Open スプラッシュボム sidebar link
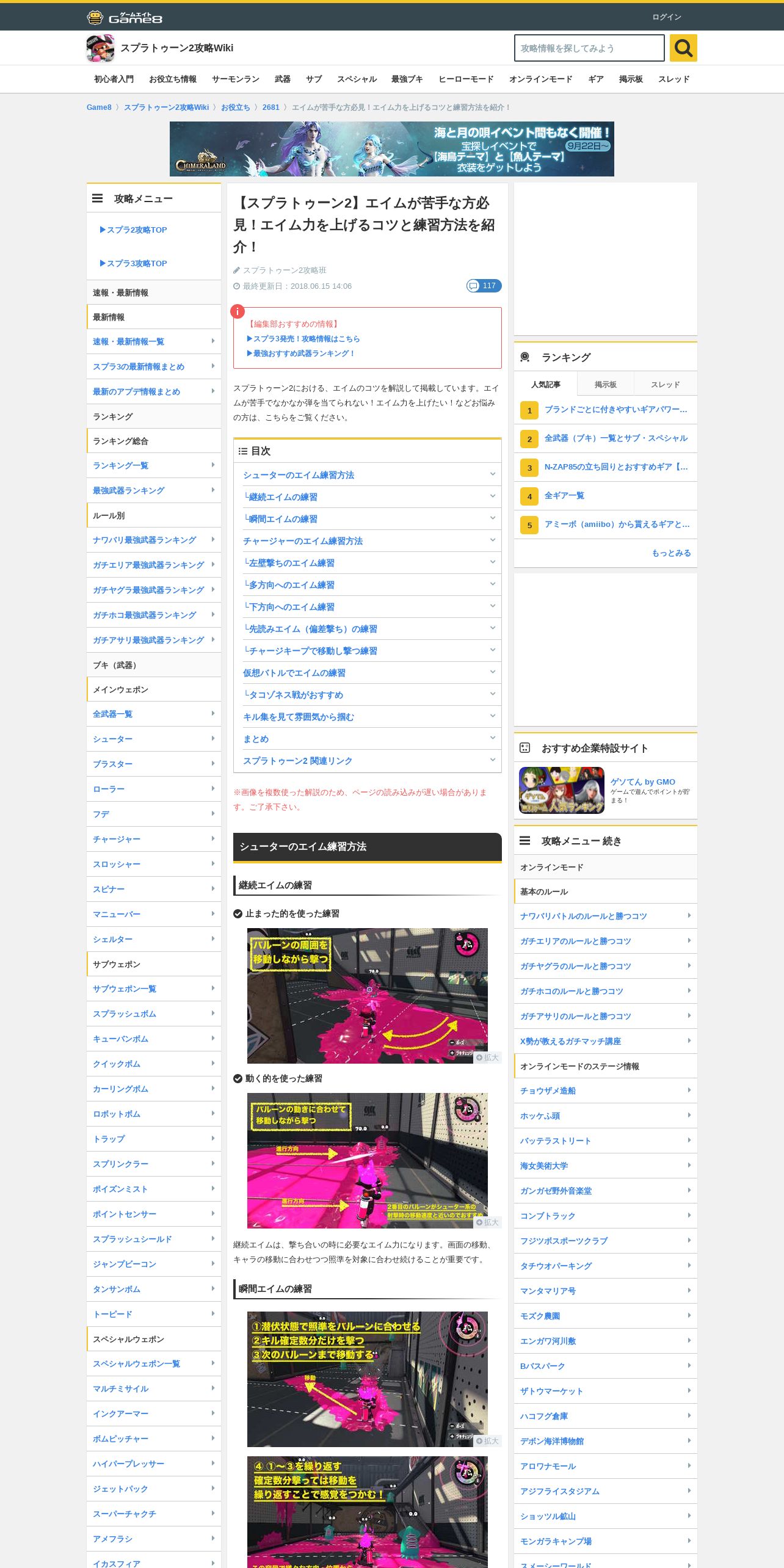The height and width of the screenshot is (1568, 784). click(154, 1014)
